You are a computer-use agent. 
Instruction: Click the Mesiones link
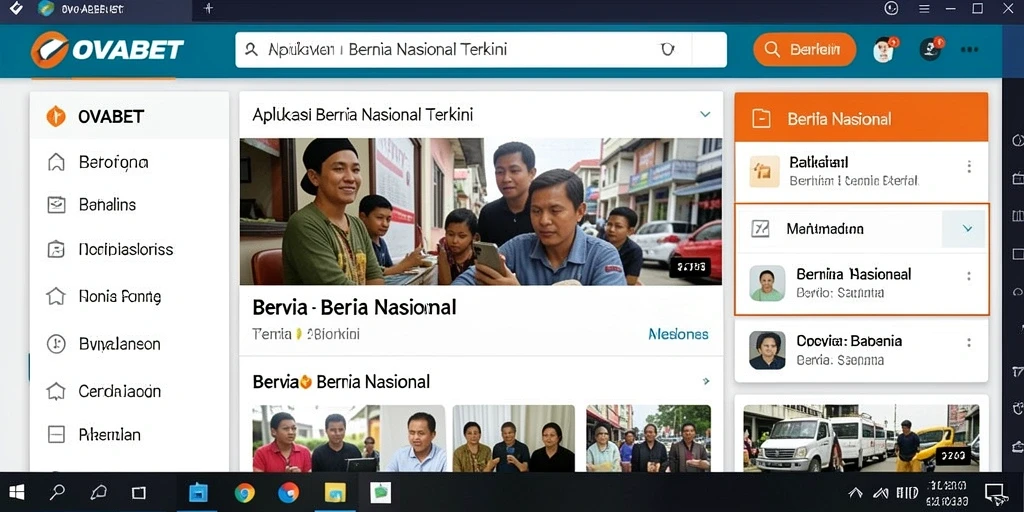[x=678, y=334]
